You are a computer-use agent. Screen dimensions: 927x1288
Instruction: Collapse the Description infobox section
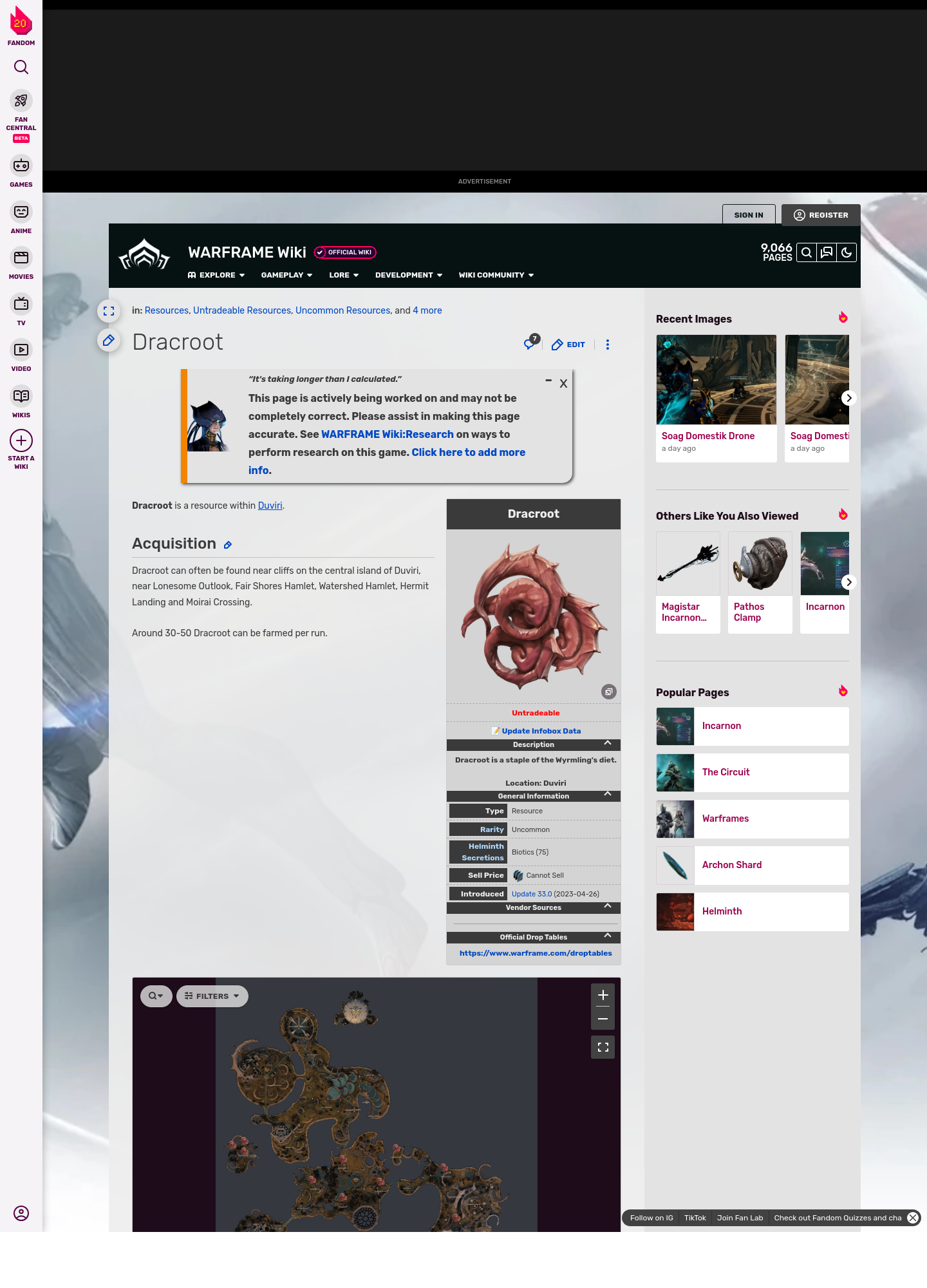[608, 743]
